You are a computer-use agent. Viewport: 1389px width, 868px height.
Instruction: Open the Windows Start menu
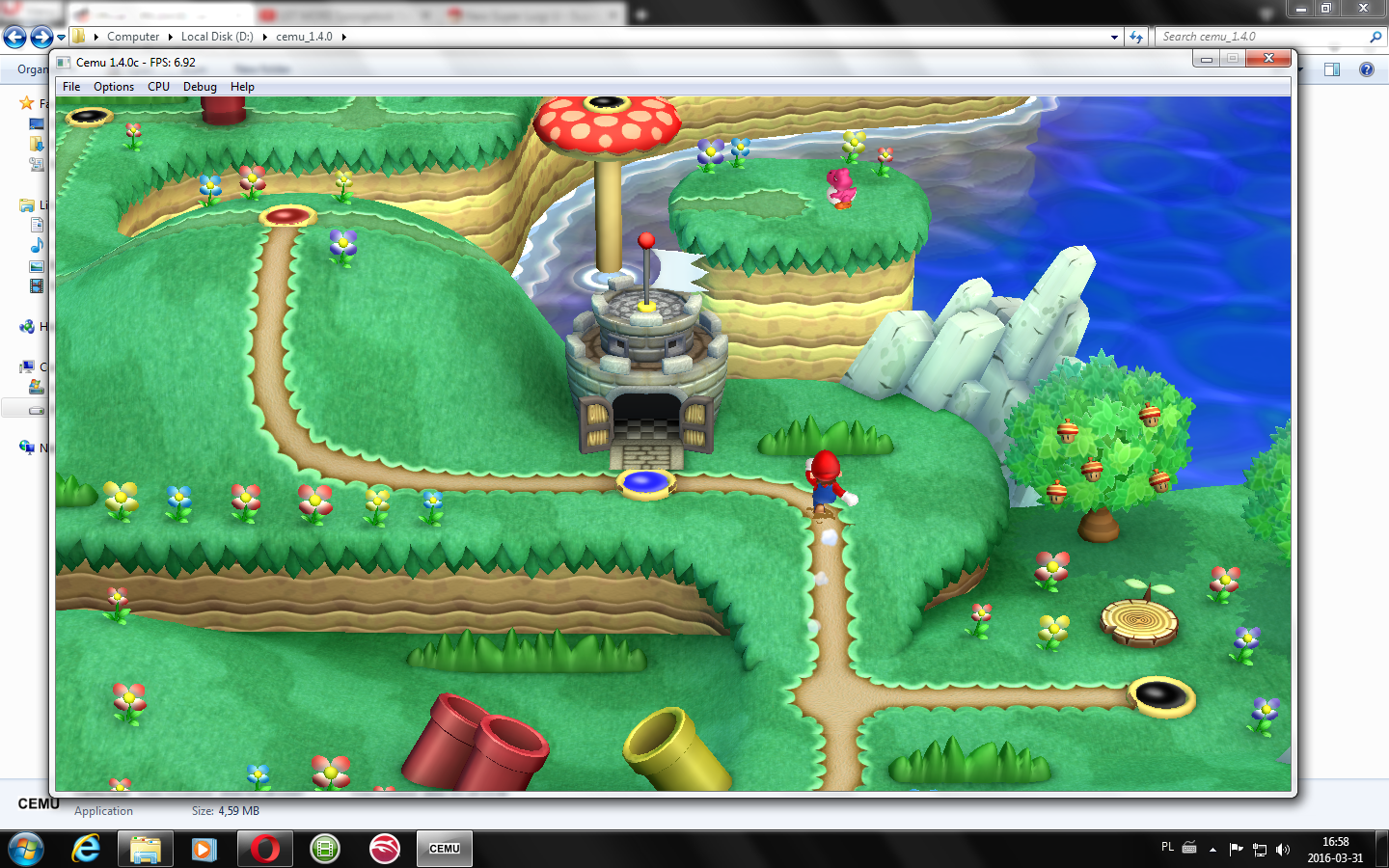point(26,849)
